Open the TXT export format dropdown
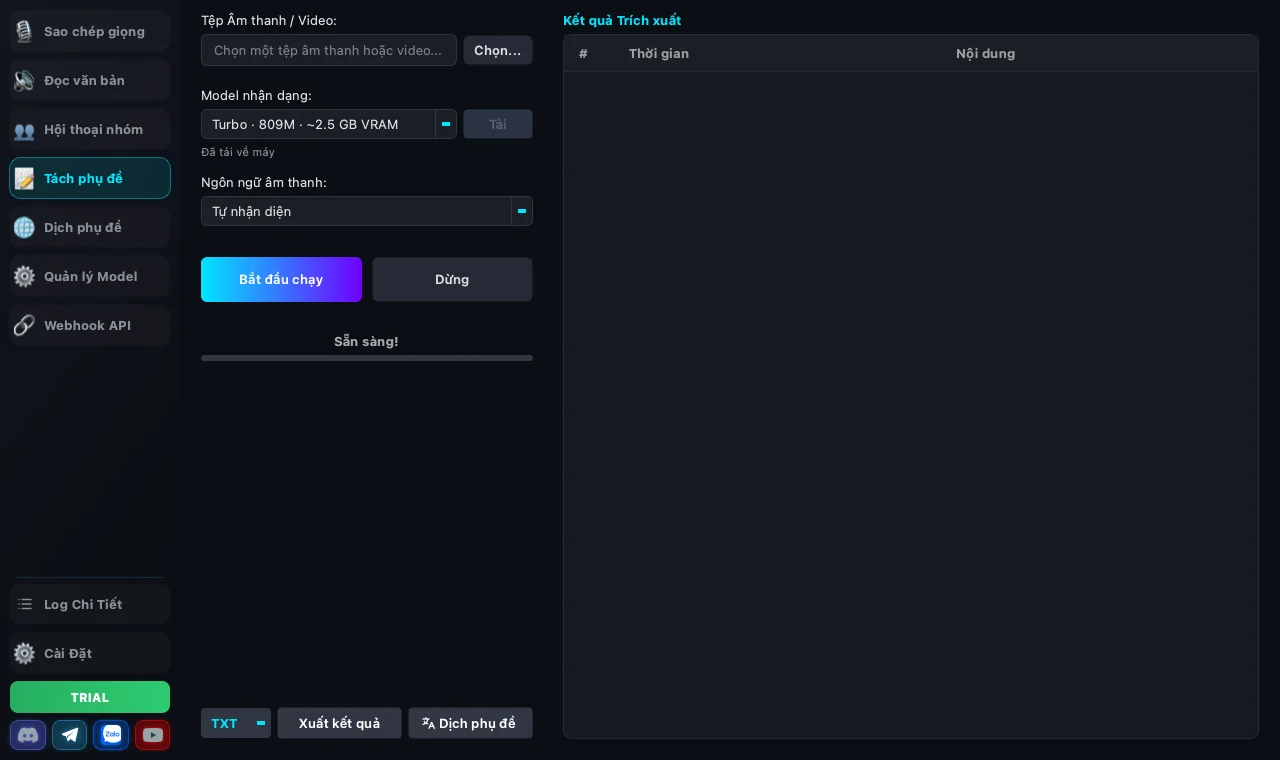This screenshot has width=1280, height=760. tap(236, 723)
